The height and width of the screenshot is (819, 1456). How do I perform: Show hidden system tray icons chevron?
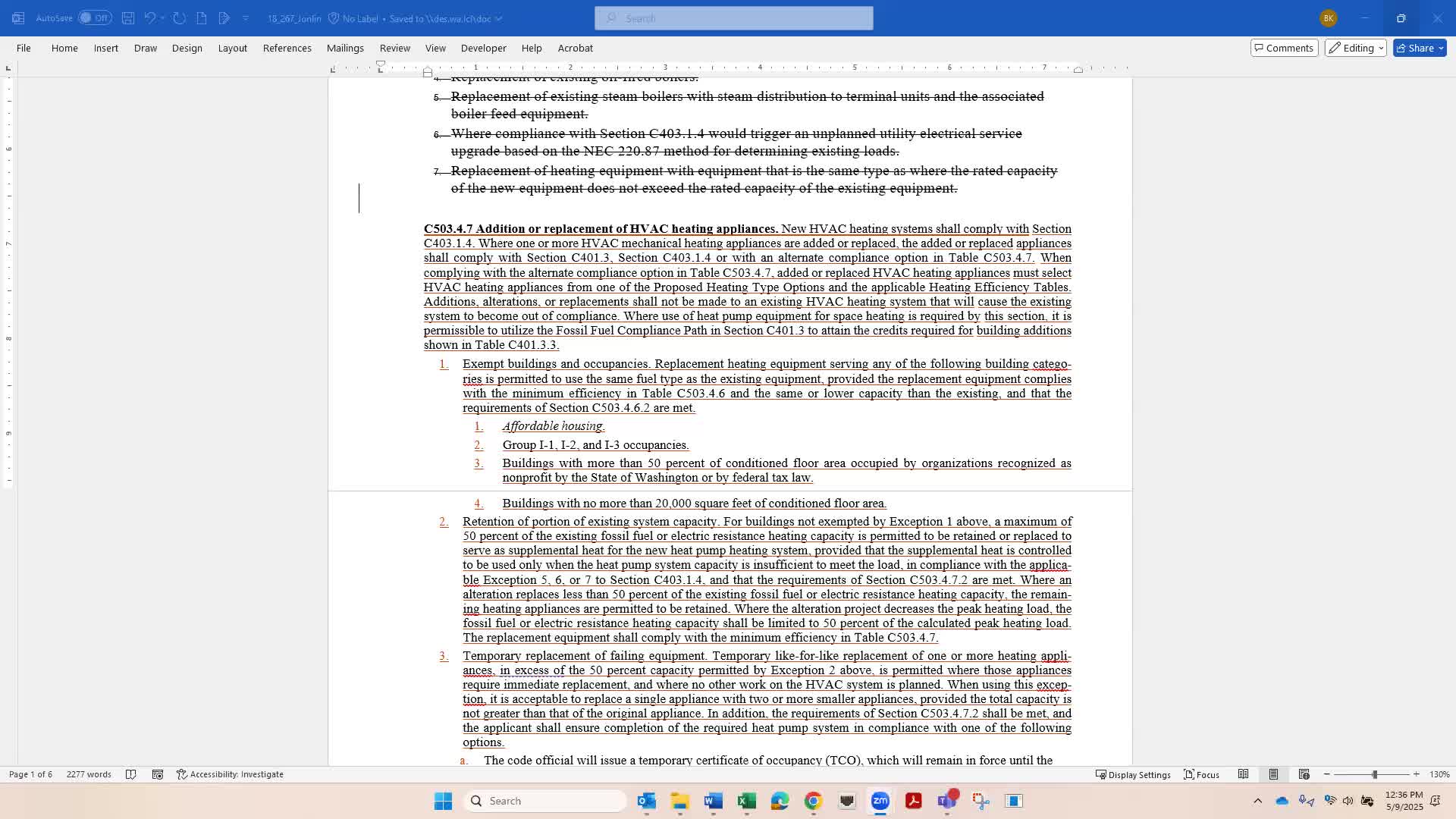pos(1257,801)
